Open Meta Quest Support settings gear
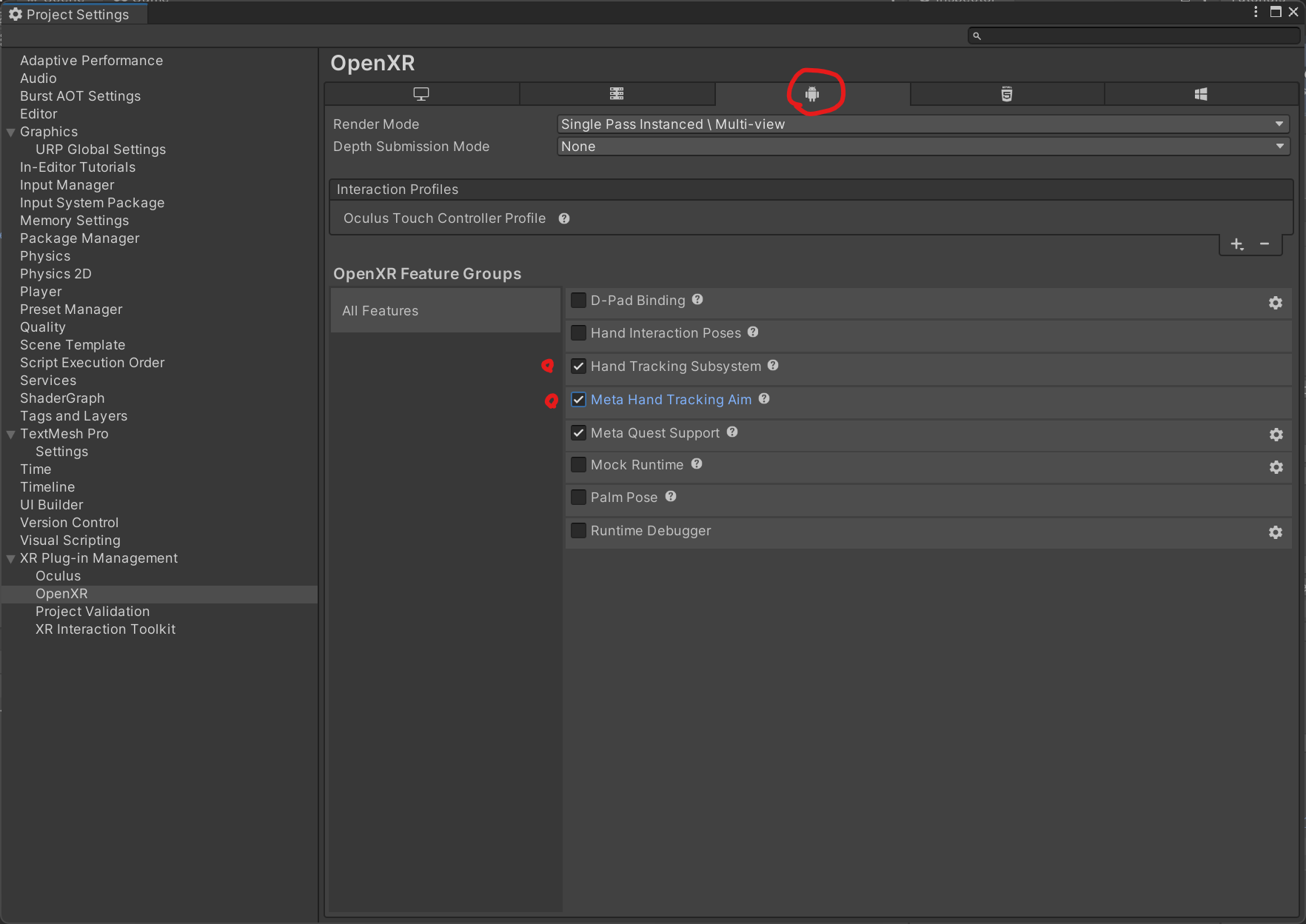1306x924 pixels. 1276,435
